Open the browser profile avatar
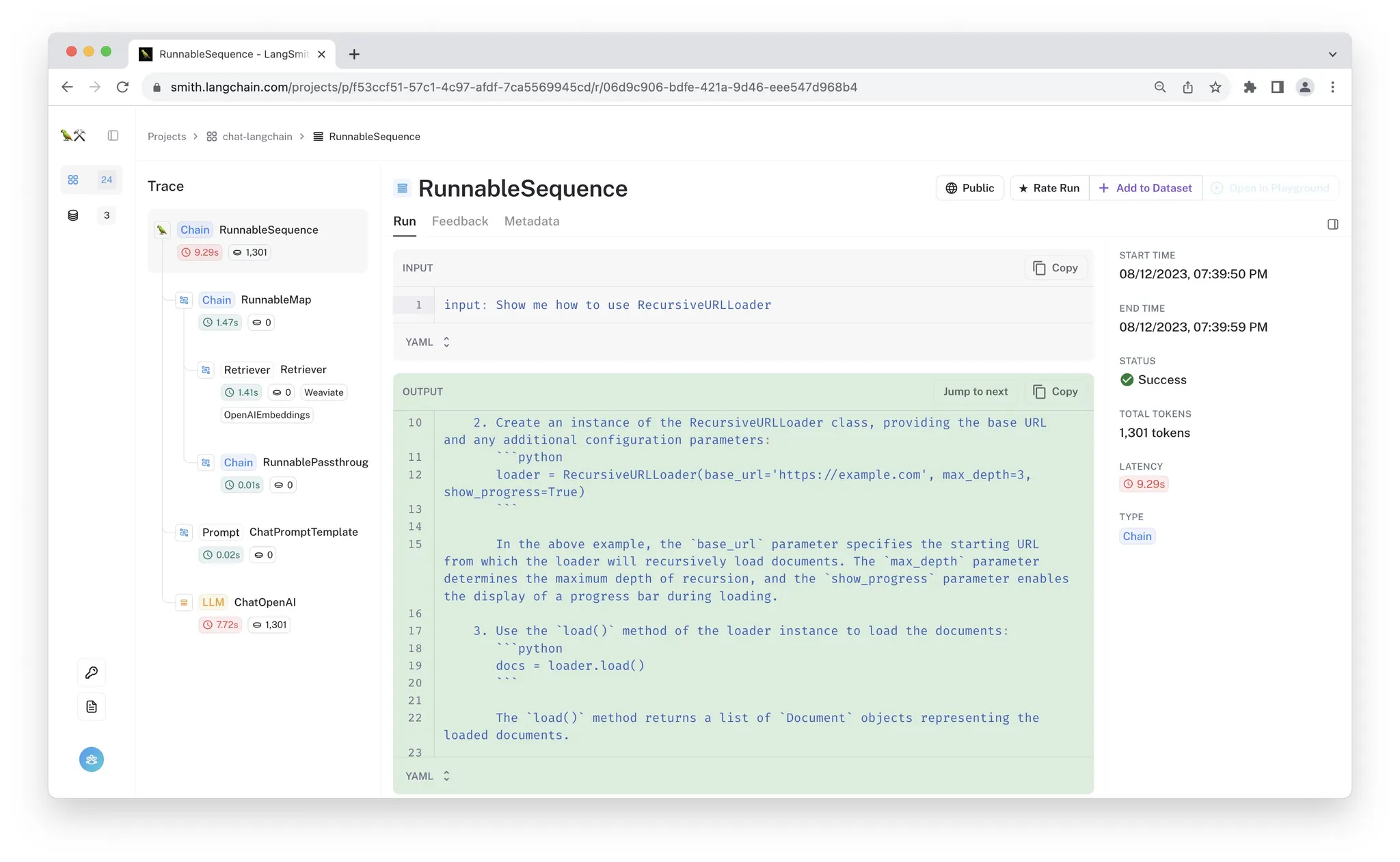The height and width of the screenshot is (862, 1400). coord(1305,87)
